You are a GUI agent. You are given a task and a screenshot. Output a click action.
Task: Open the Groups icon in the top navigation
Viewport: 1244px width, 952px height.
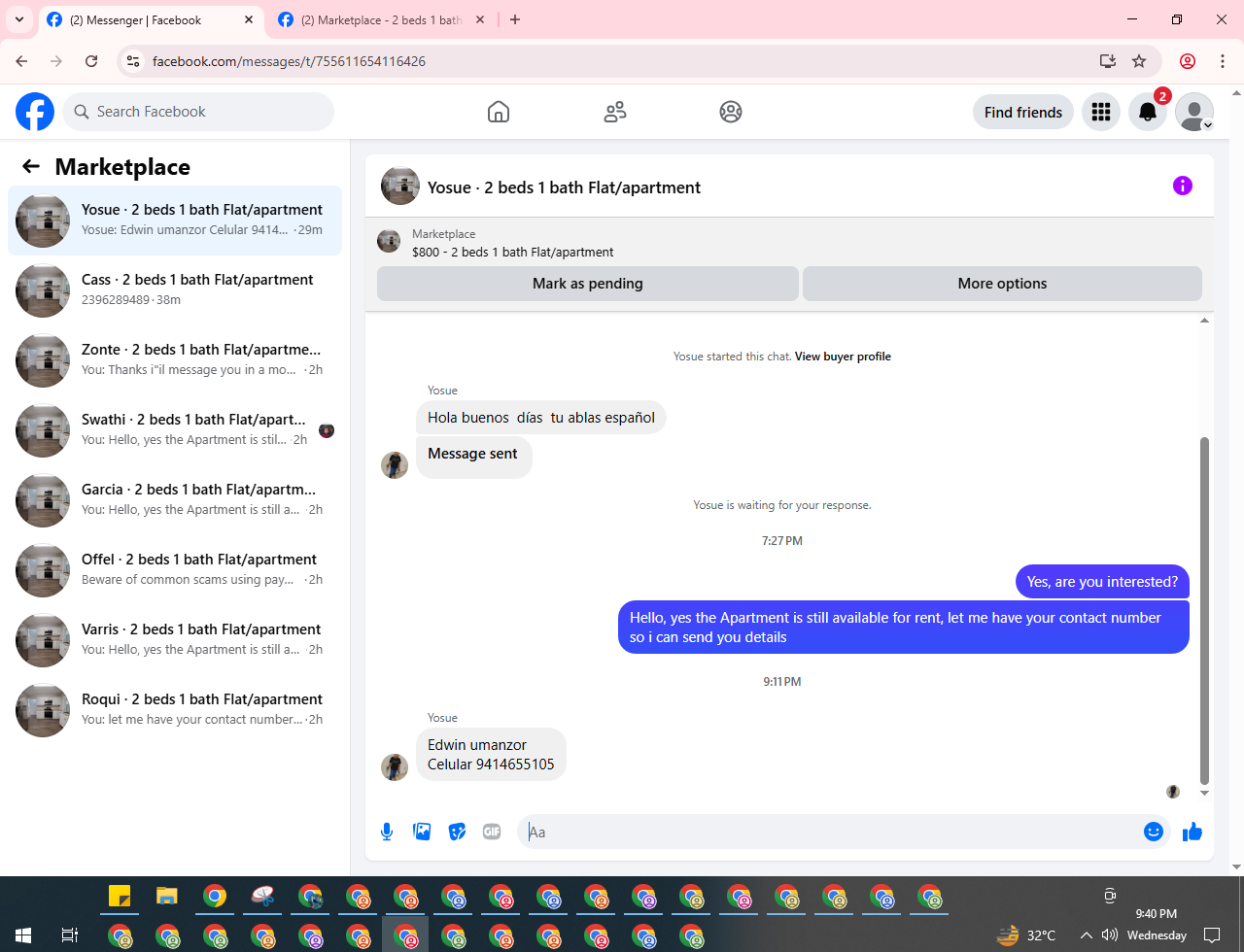pyautogui.click(x=731, y=112)
